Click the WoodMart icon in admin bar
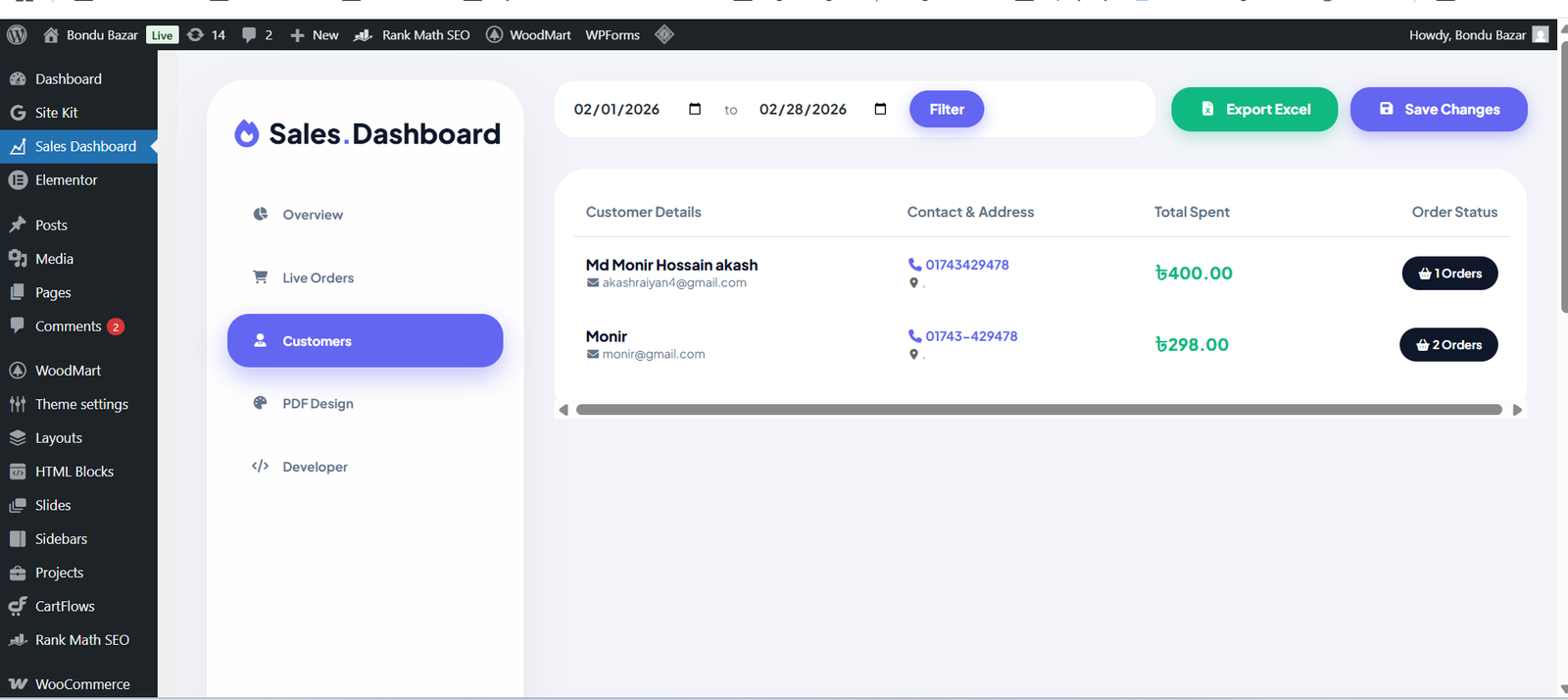 [x=495, y=35]
